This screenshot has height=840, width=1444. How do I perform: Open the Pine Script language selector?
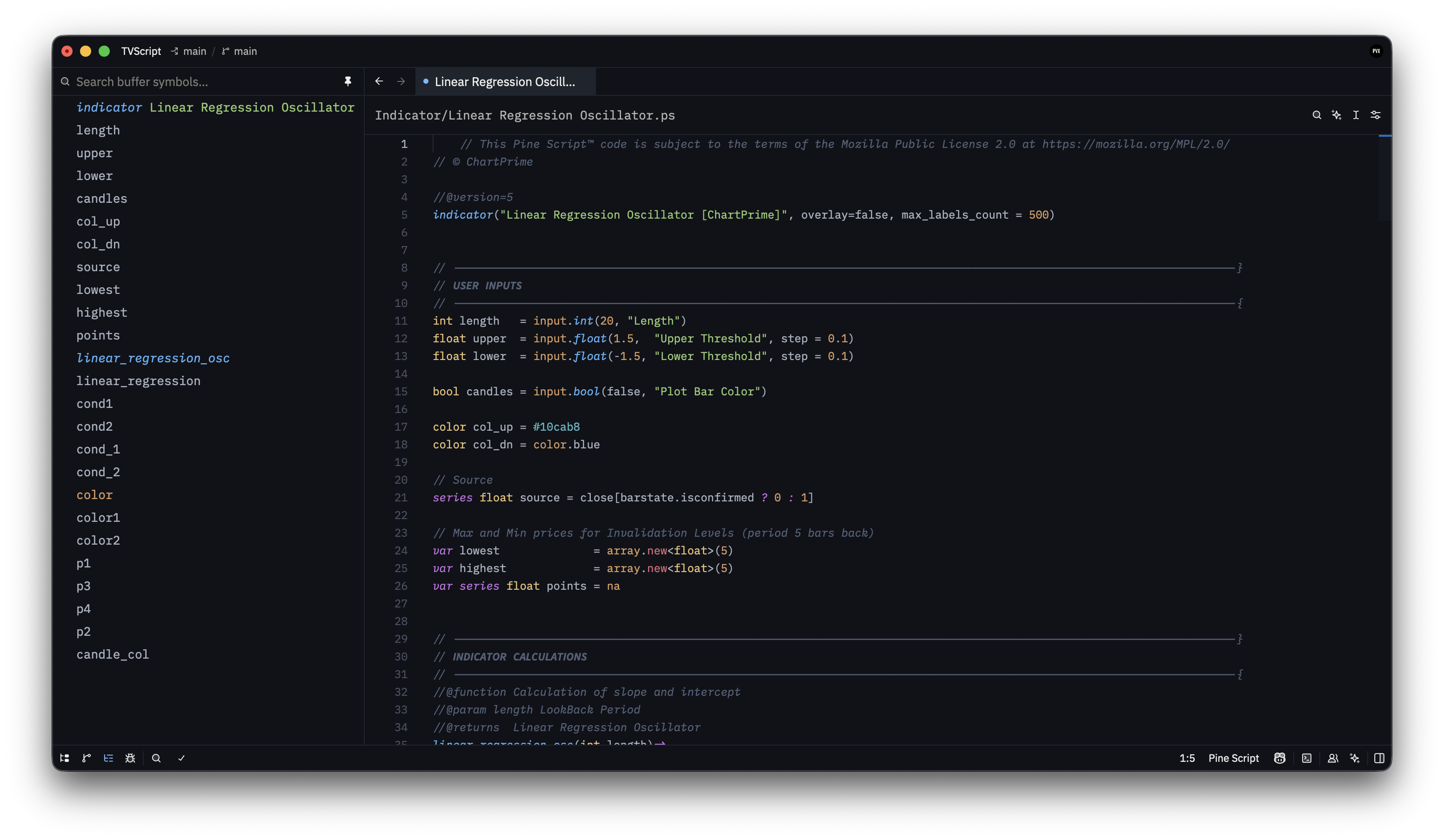[x=1234, y=758]
